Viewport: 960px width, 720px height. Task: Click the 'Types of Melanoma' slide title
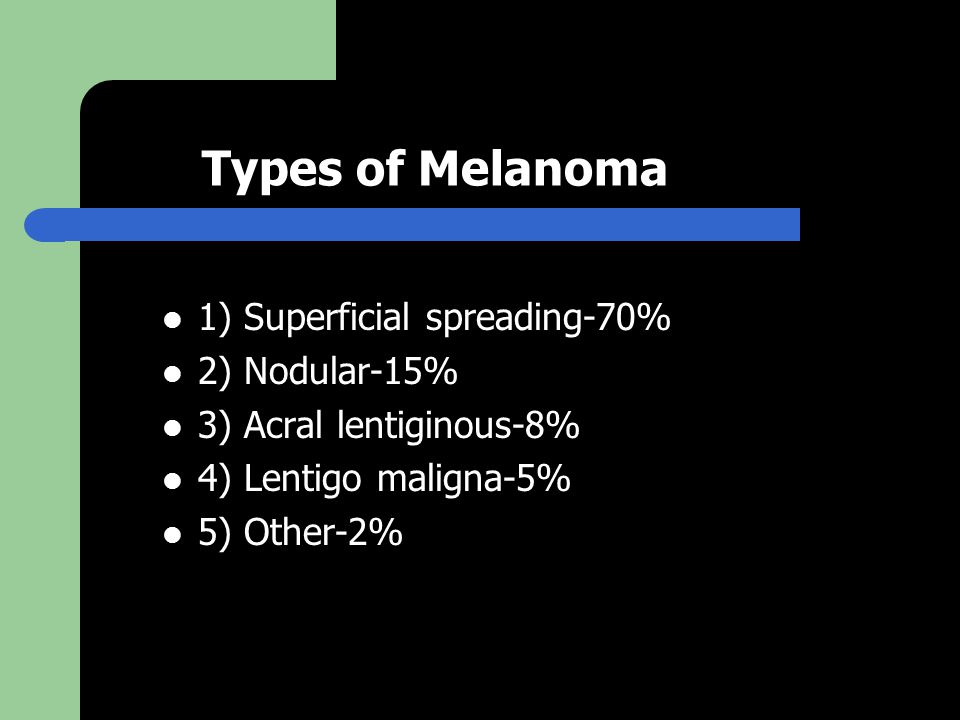tap(434, 170)
